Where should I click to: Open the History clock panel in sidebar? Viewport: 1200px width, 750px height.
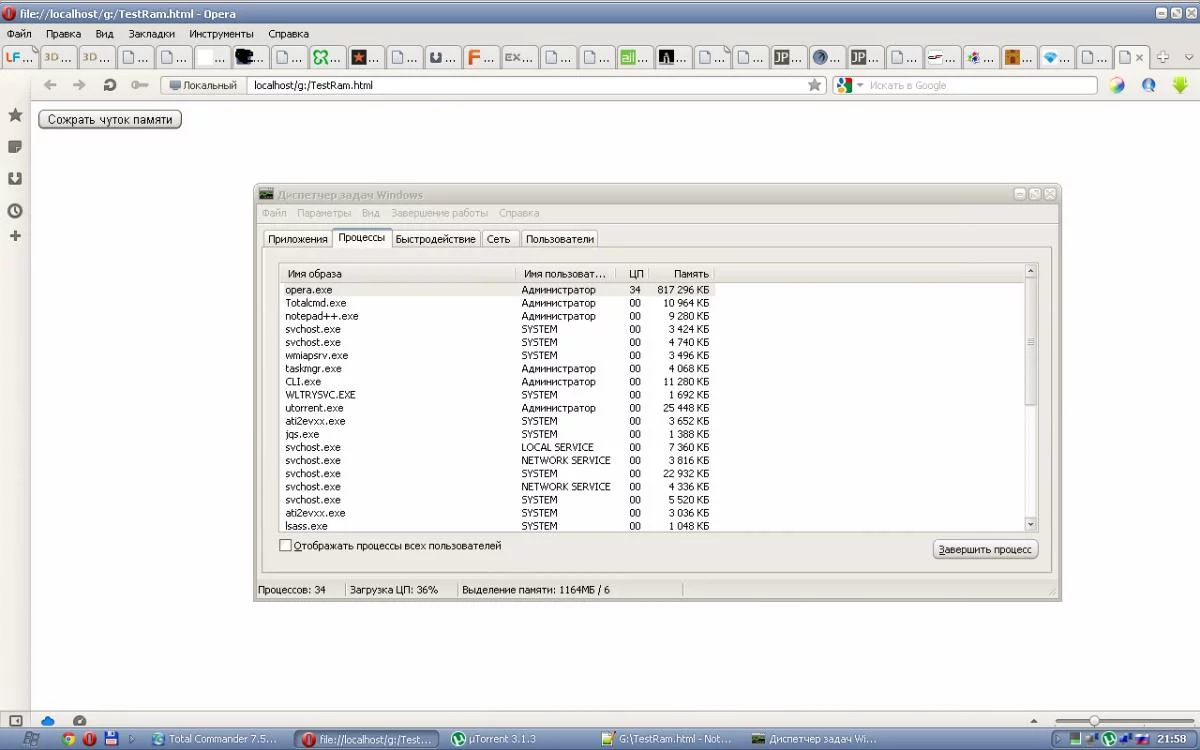click(15, 211)
